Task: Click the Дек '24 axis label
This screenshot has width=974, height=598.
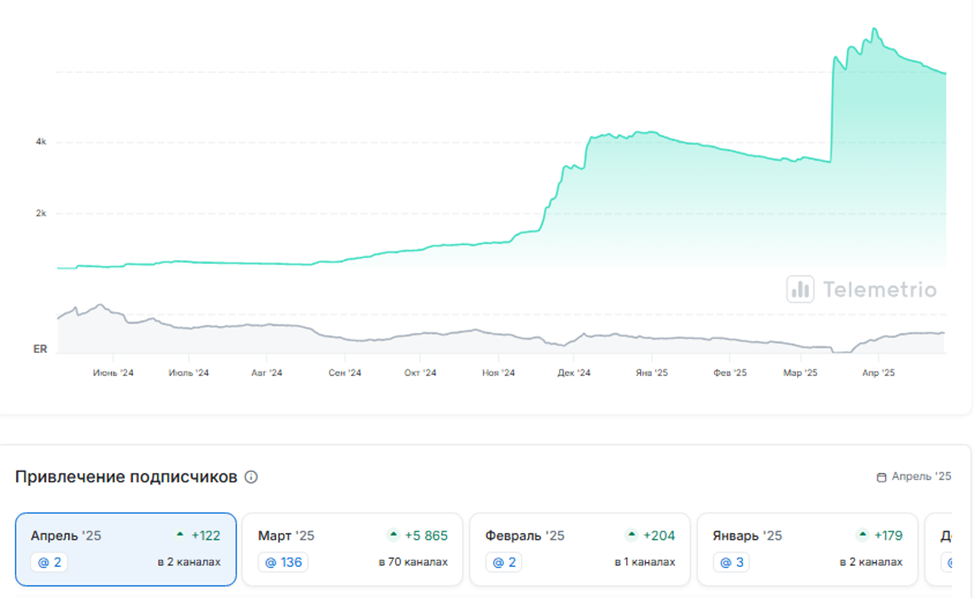Action: 574,373
